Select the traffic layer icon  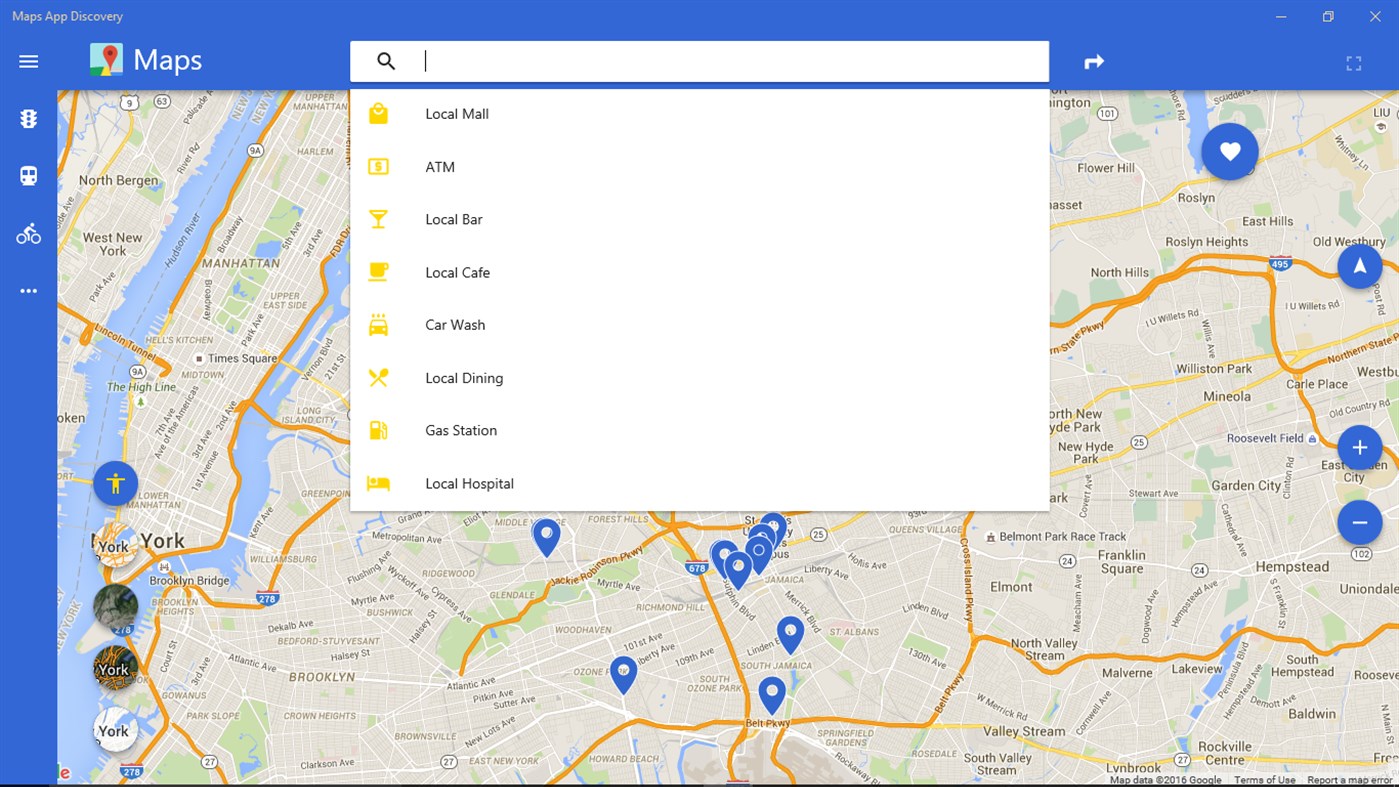[x=27, y=118]
